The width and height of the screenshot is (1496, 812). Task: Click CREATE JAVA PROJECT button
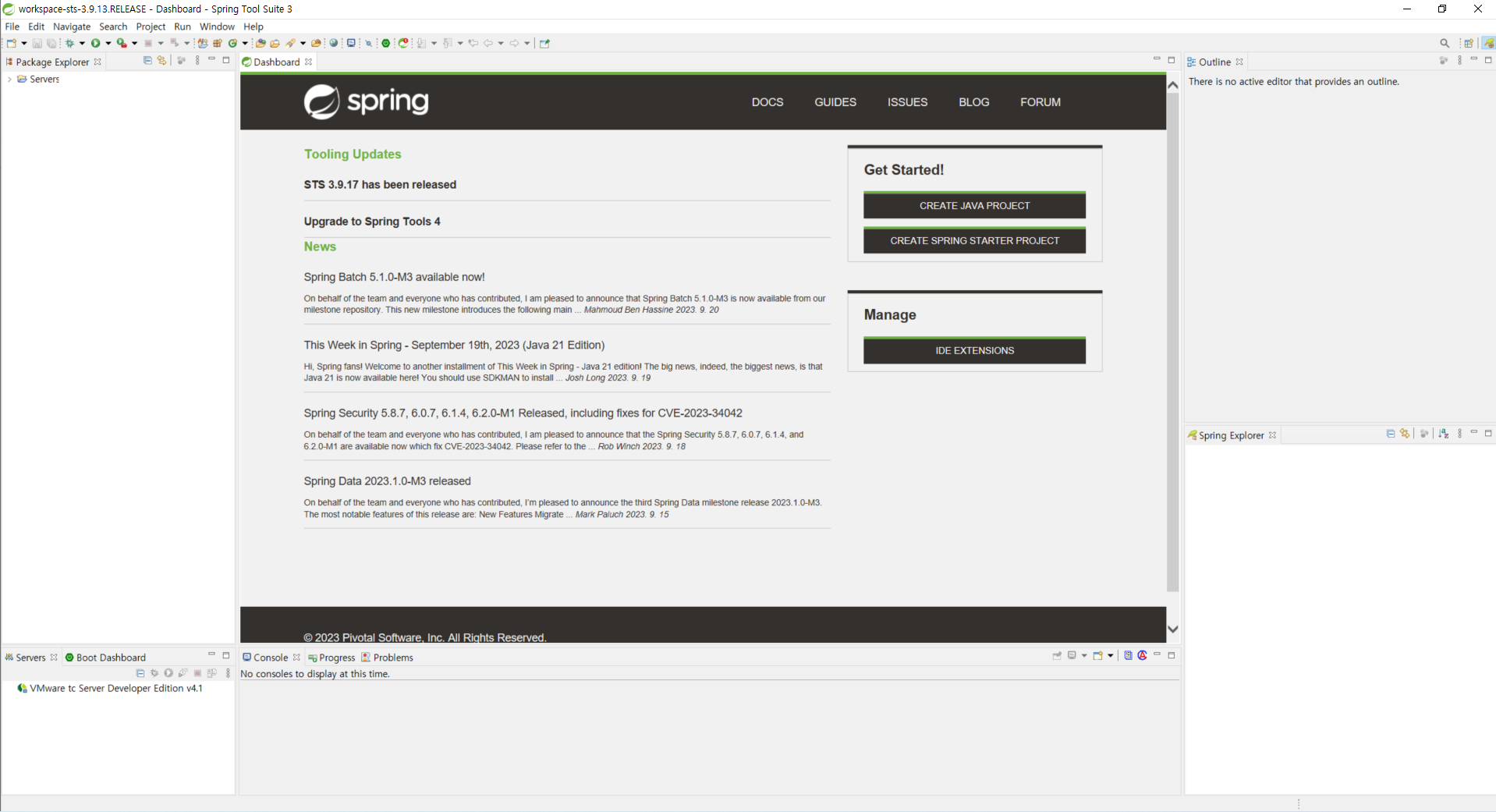coord(974,205)
